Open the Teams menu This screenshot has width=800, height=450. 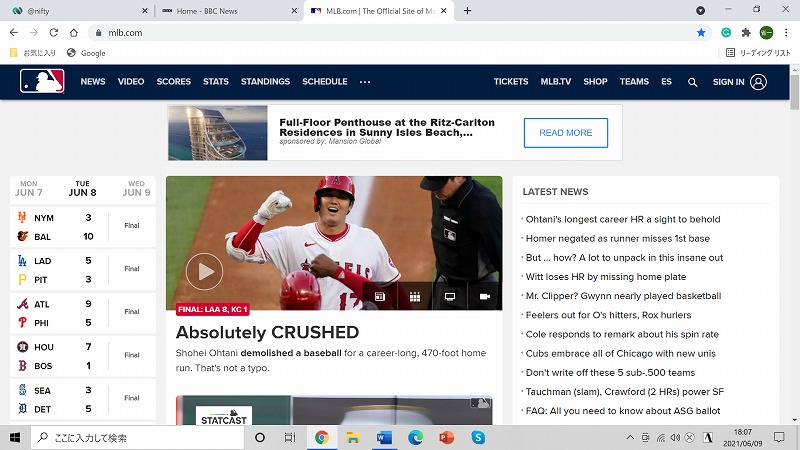pyautogui.click(x=634, y=82)
